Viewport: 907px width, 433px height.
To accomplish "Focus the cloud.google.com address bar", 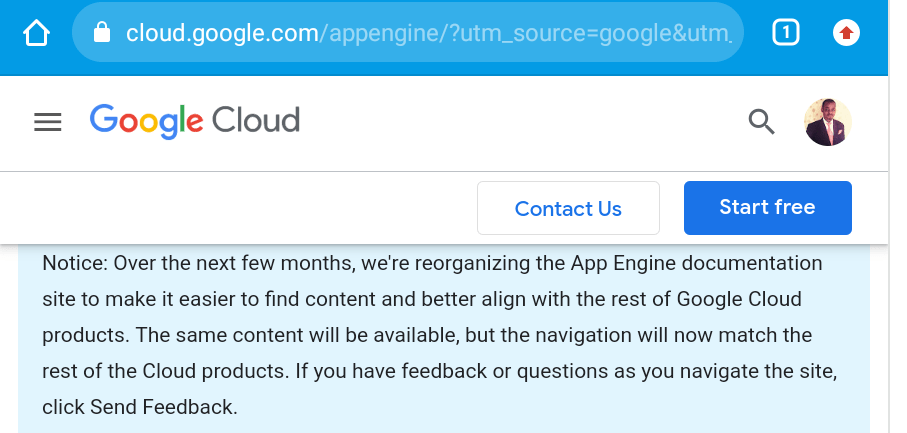I will pos(408,32).
